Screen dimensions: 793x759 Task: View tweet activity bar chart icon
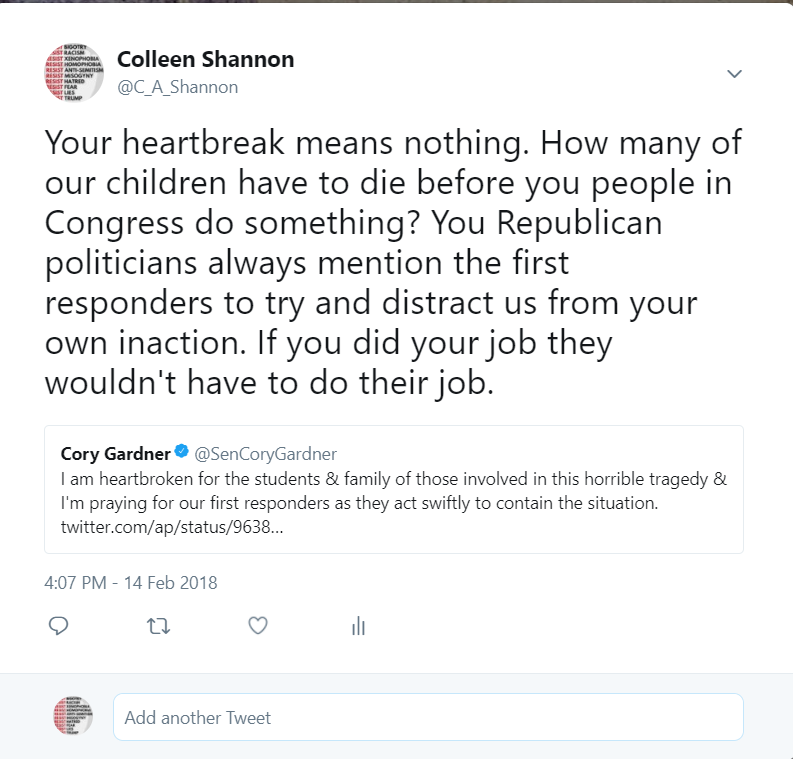(x=358, y=626)
